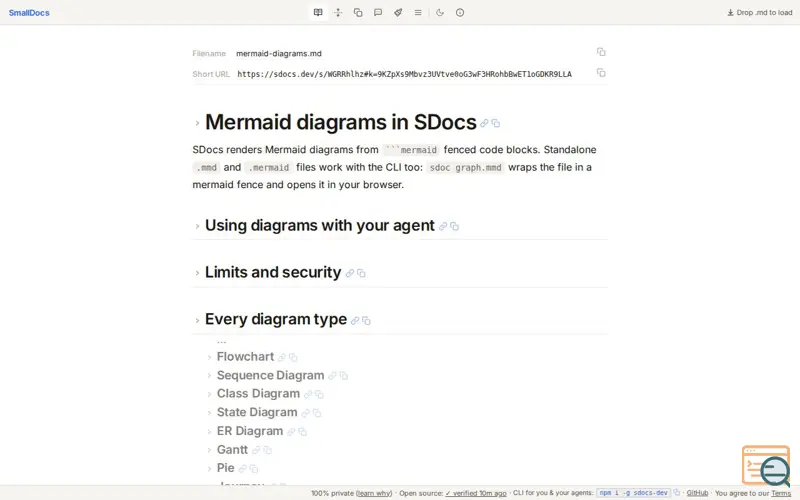Expand the Pie subsection chevron
800x500 pixels.
click(209, 468)
